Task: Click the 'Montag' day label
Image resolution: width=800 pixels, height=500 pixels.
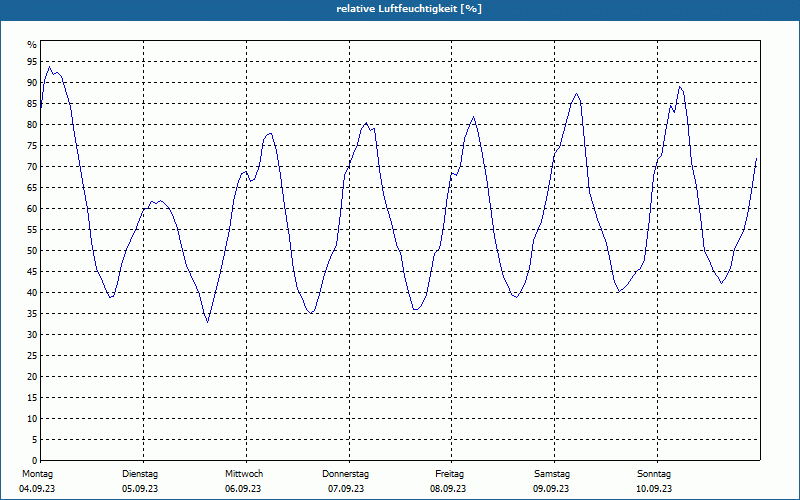Action: 37,474
